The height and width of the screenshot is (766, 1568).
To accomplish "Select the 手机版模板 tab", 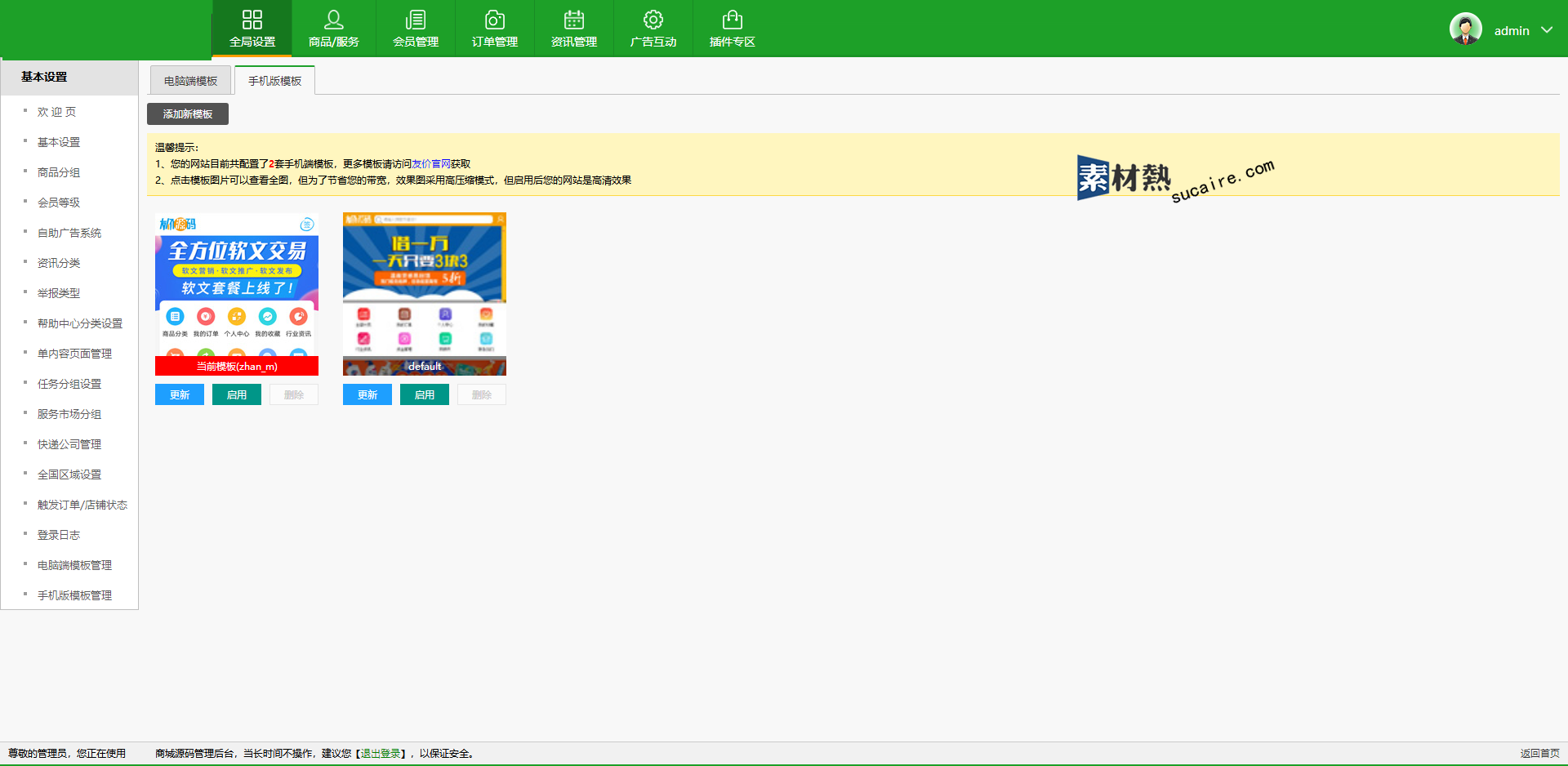I will [274, 81].
